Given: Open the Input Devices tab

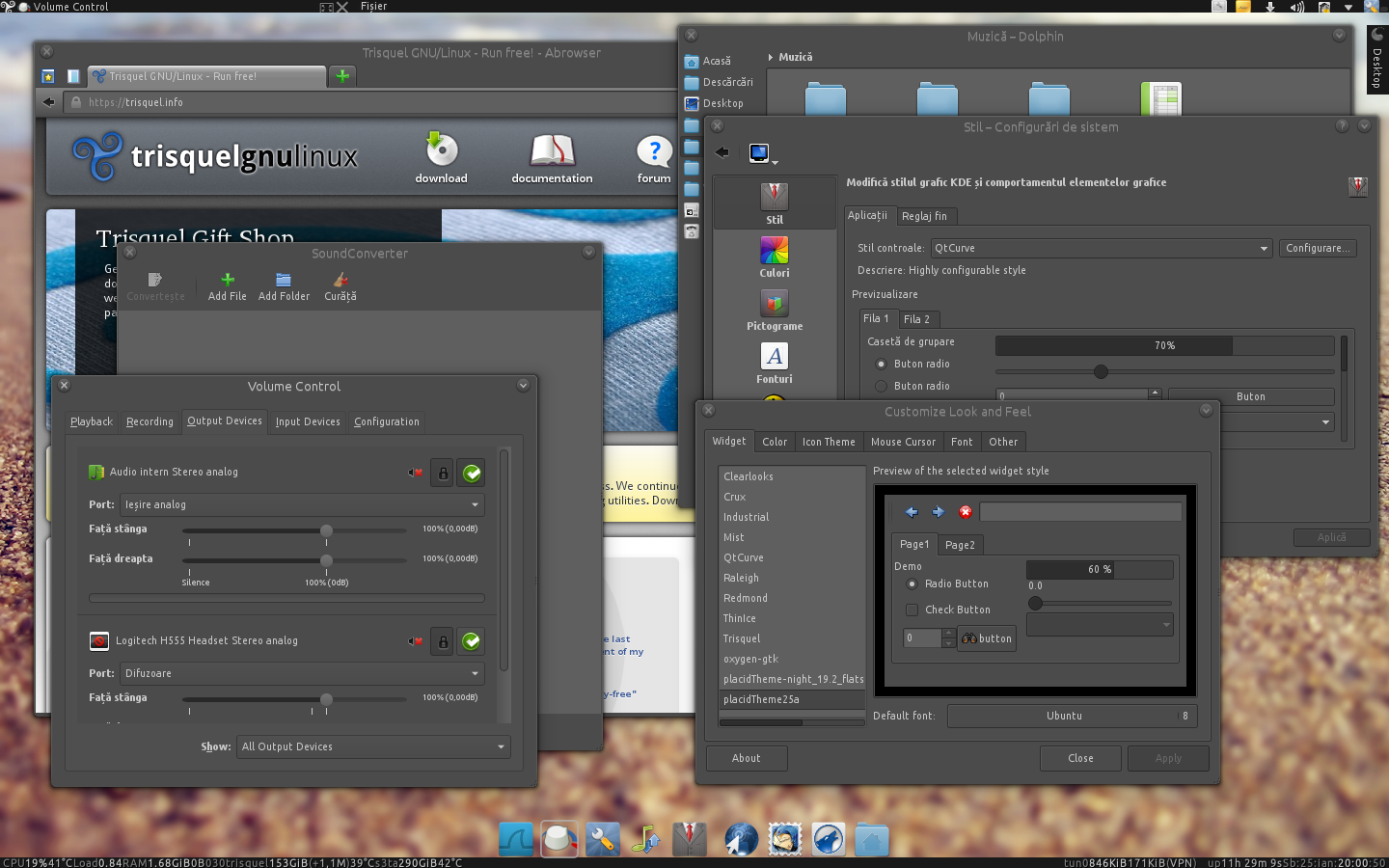Looking at the screenshot, I should tap(308, 422).
